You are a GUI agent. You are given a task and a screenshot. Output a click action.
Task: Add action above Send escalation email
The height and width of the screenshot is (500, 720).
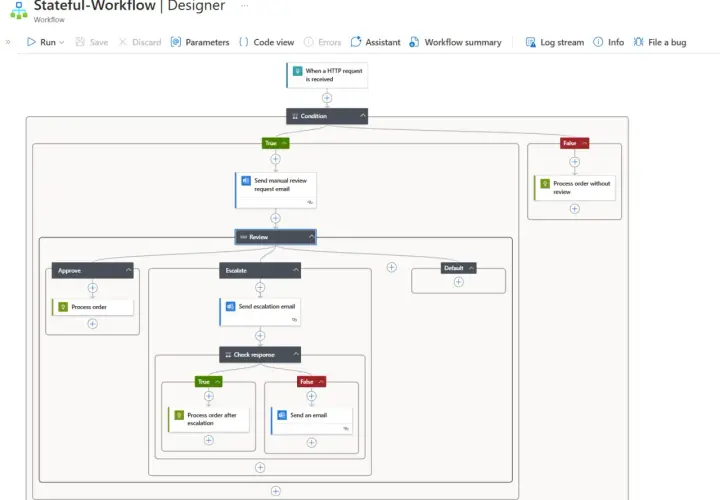(x=260, y=287)
